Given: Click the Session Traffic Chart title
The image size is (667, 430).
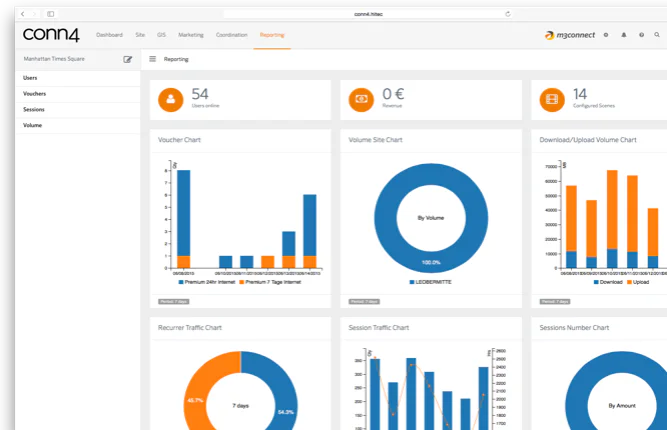Looking at the screenshot, I should (x=379, y=327).
